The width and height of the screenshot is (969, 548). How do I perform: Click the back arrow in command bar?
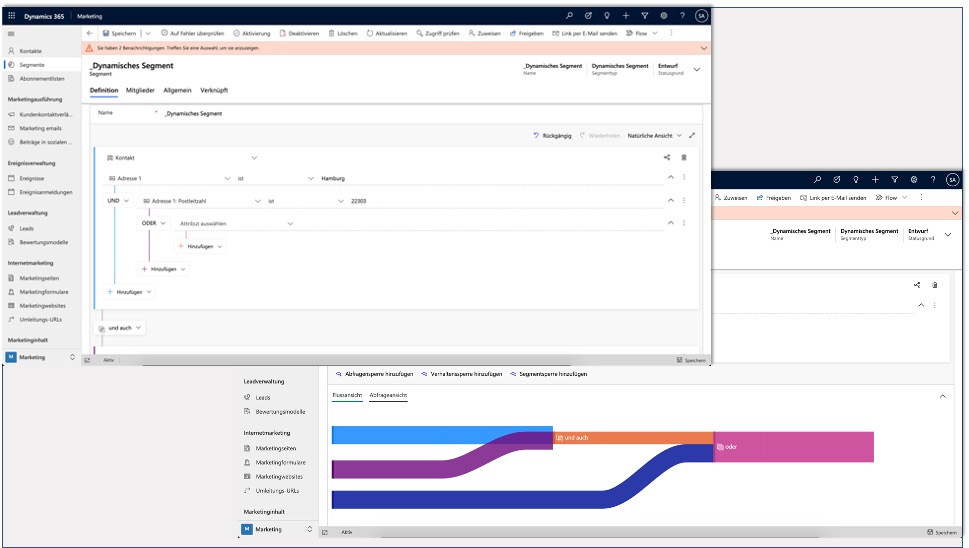point(90,33)
